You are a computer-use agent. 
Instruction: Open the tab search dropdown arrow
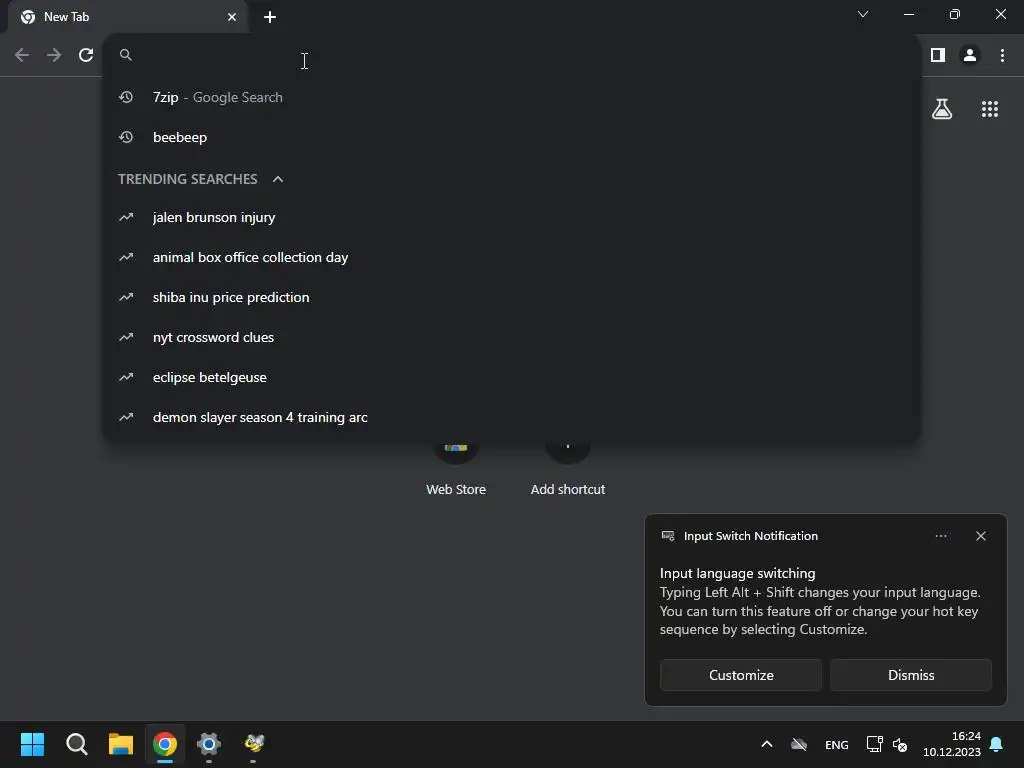pos(863,14)
